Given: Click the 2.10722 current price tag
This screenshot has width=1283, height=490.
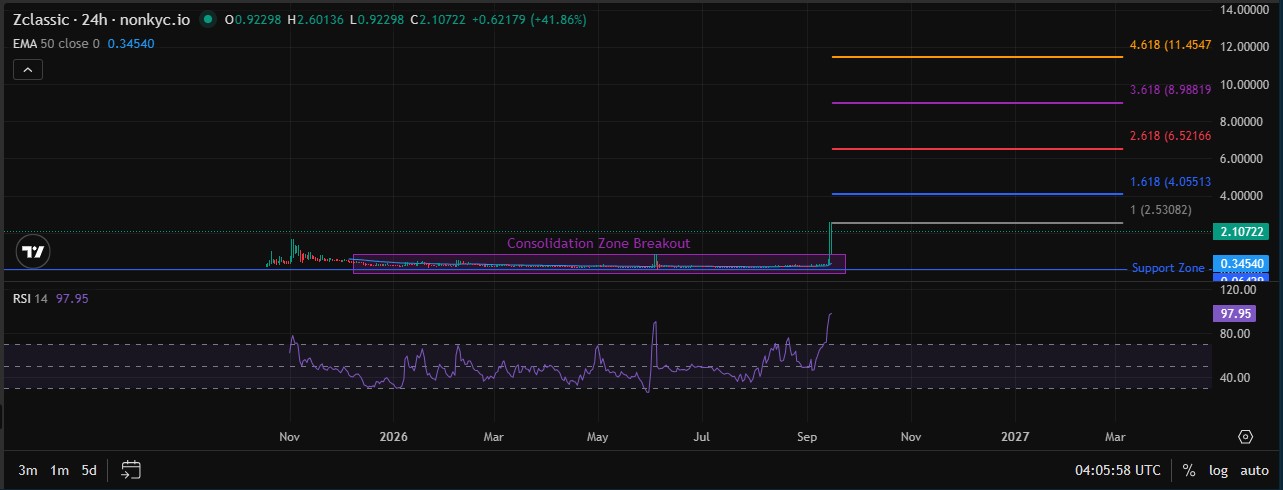Looking at the screenshot, I should click(1241, 232).
